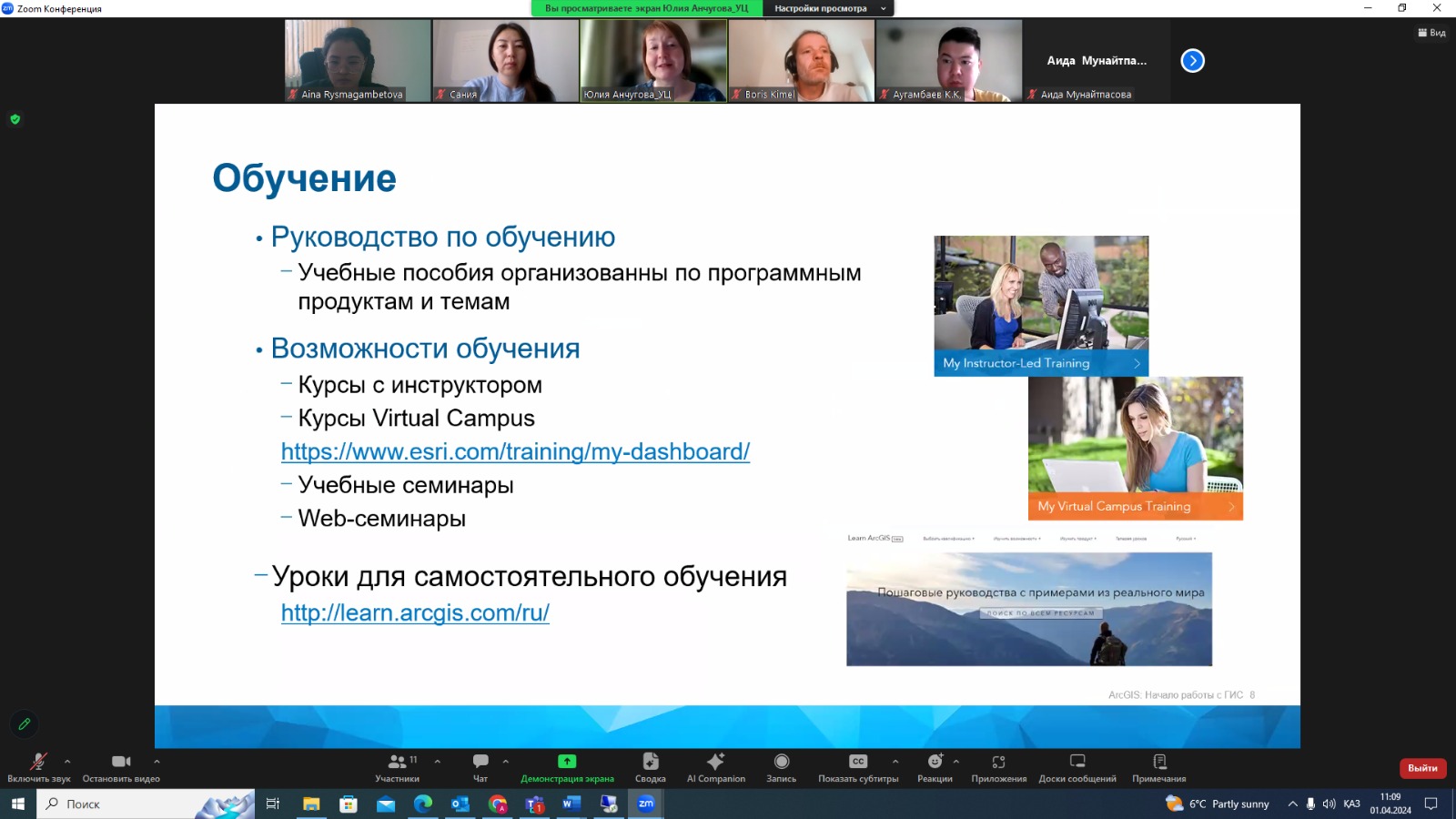
Task: Show hidden tray icons arrow
Action: pos(1292,804)
